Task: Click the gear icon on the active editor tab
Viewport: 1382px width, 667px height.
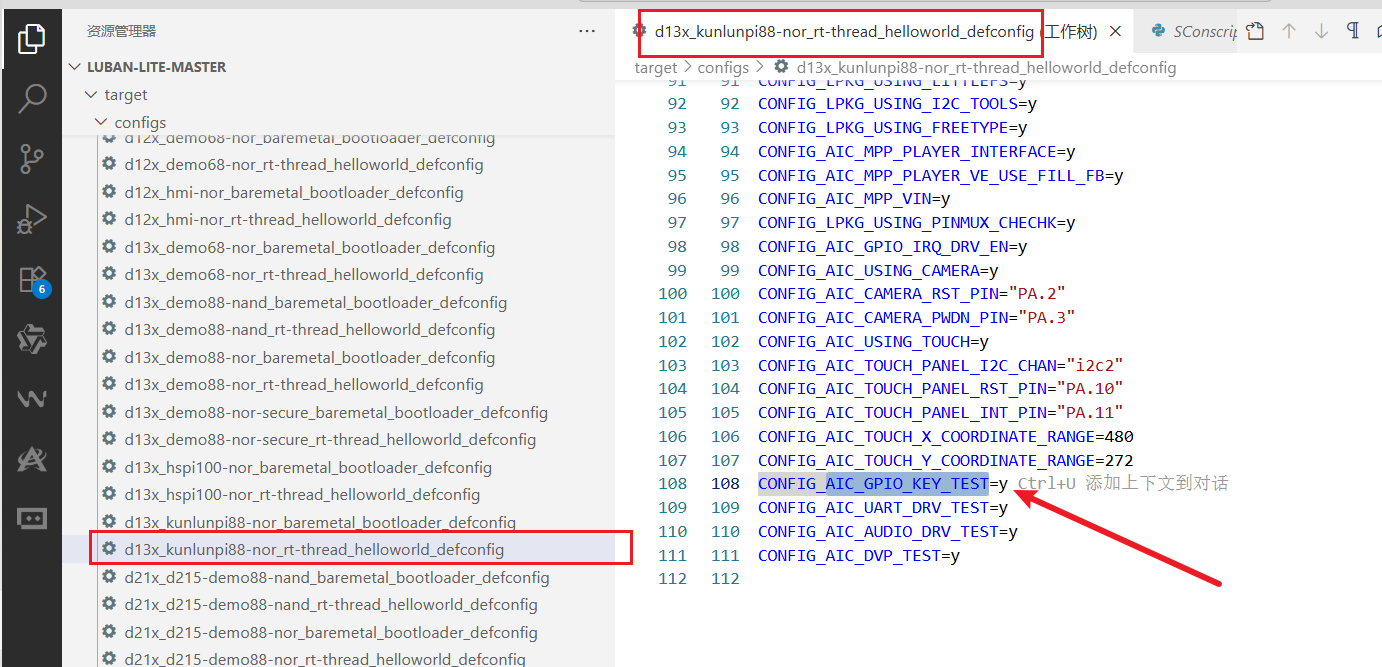Action: pos(639,31)
